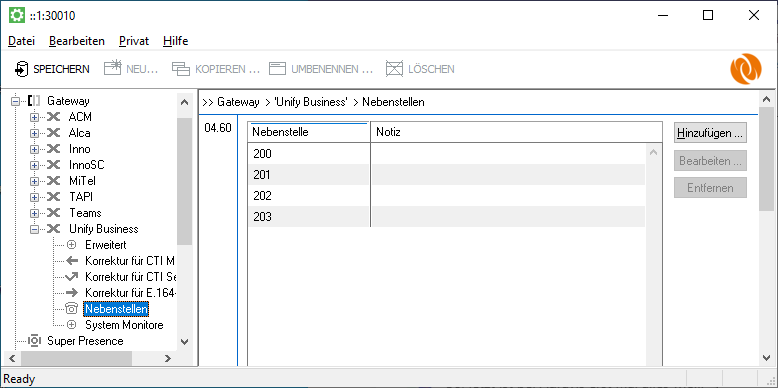
Task: Collapse the Gateway root node
Action: coord(16,101)
